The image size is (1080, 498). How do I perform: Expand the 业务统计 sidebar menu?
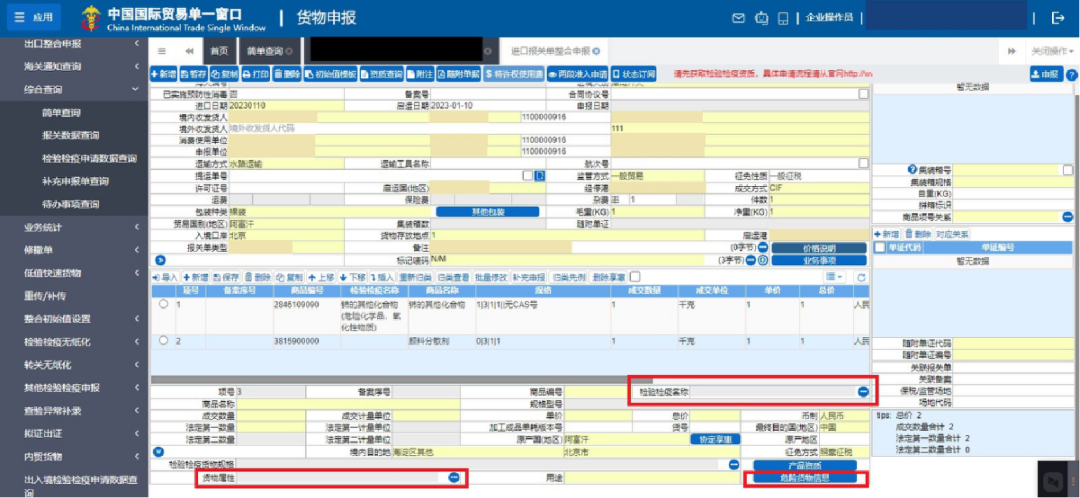point(74,227)
